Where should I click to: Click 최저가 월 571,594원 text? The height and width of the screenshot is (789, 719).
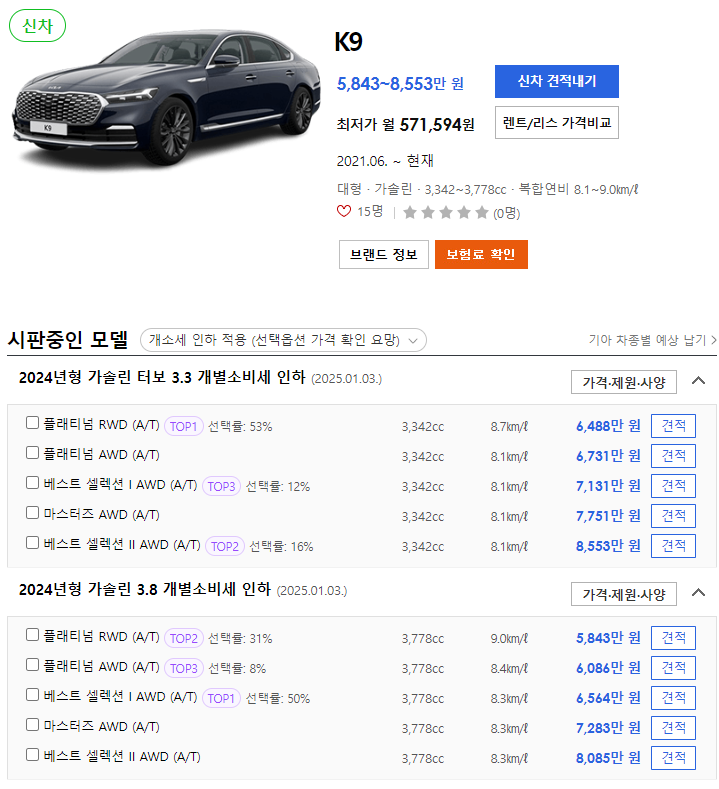pos(406,124)
